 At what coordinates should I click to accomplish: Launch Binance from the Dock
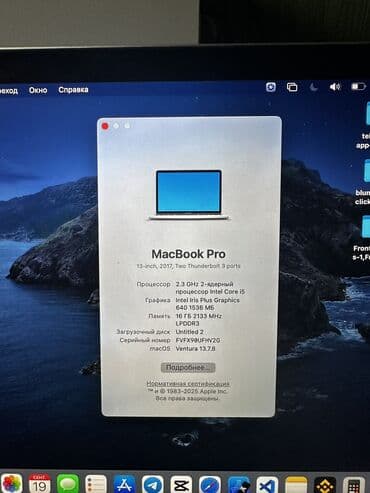point(325,484)
